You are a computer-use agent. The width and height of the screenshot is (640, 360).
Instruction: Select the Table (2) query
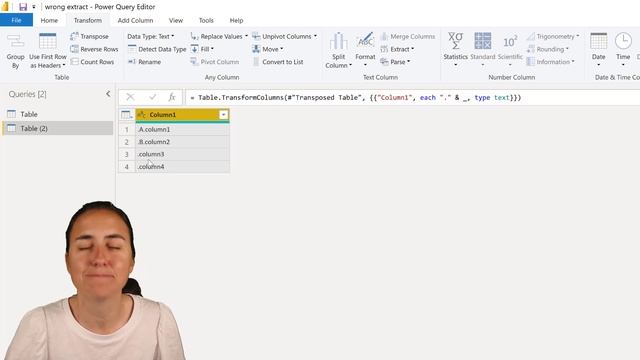point(58,128)
